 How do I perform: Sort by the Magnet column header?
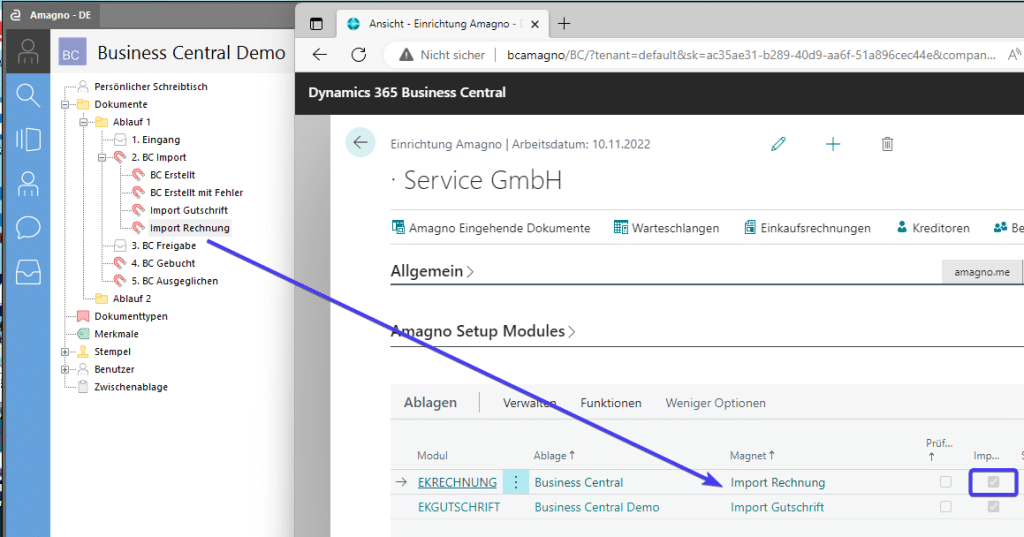tap(752, 455)
